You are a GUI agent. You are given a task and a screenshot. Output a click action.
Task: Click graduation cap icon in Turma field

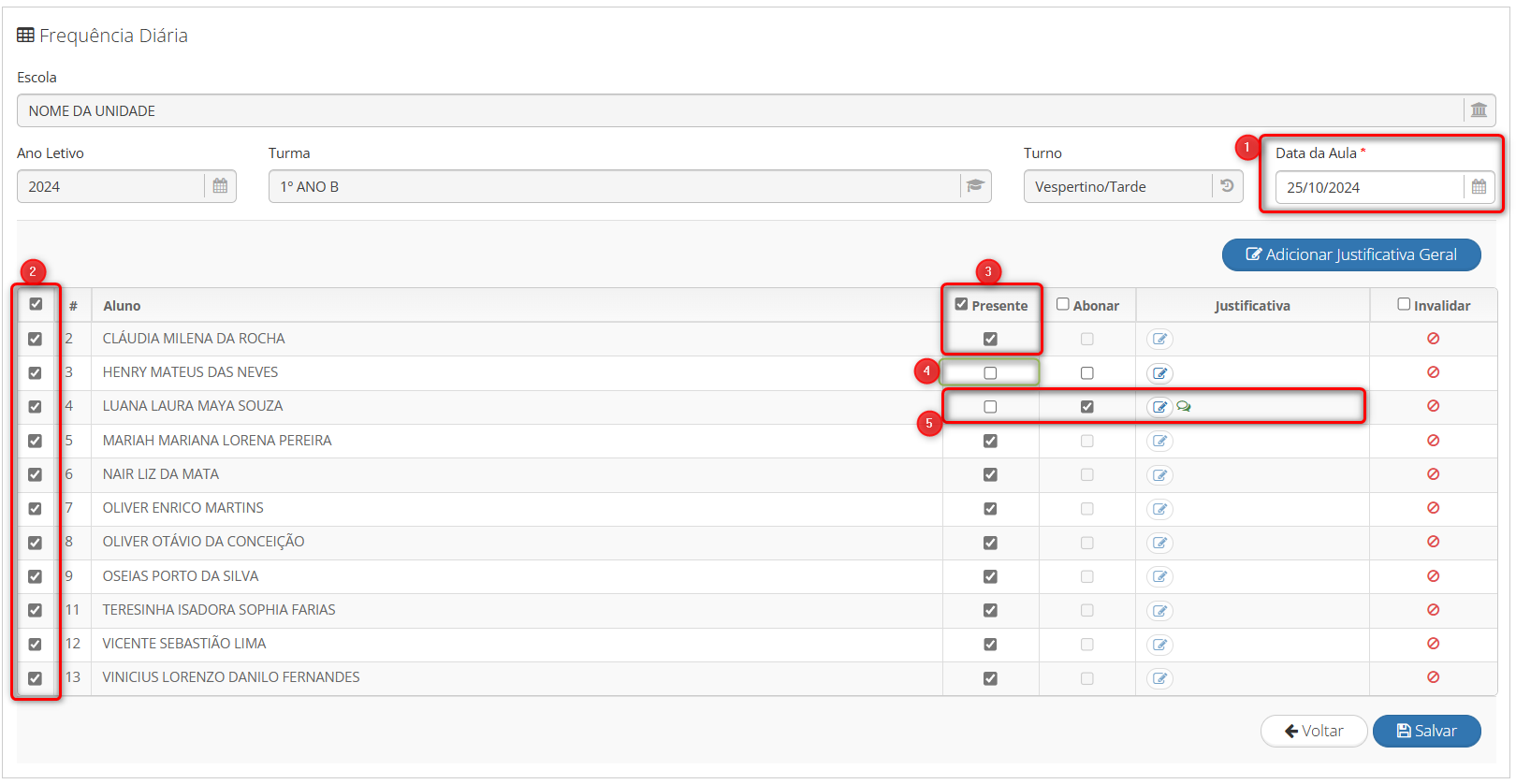(x=975, y=186)
